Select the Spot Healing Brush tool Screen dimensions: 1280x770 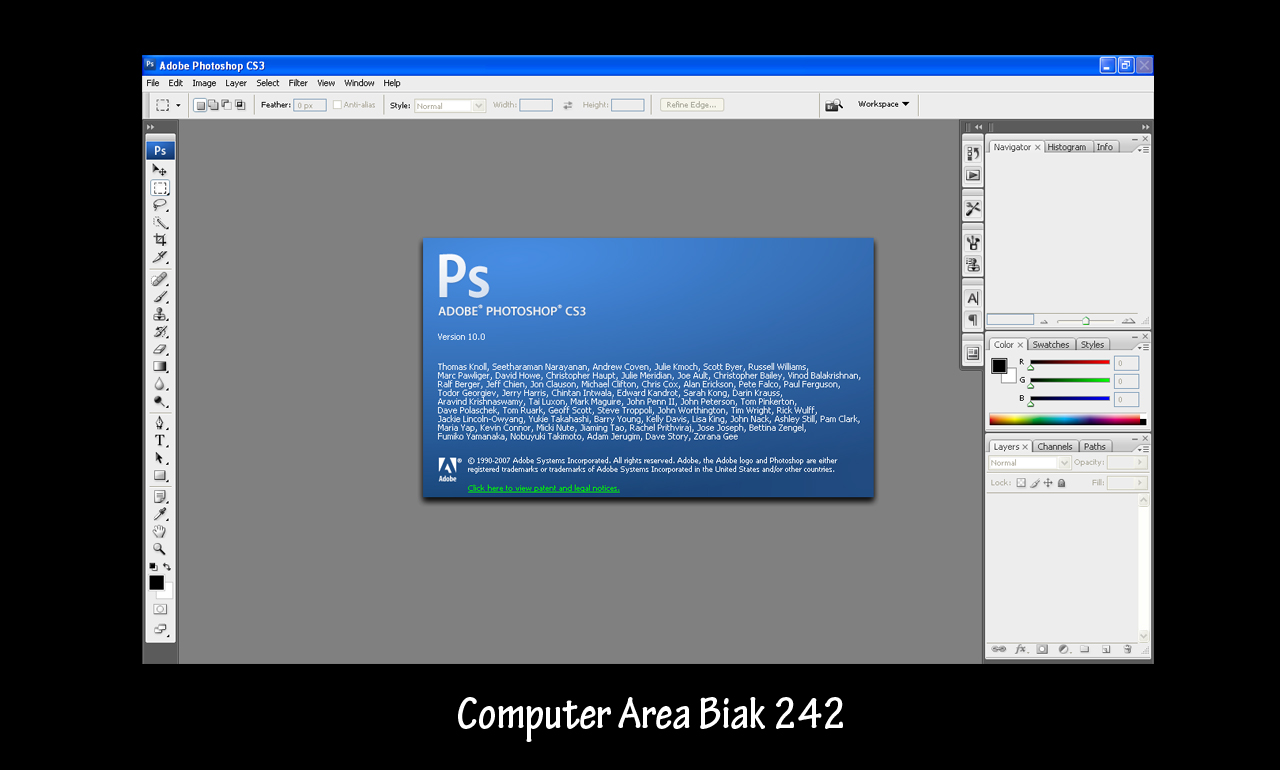[x=160, y=279]
